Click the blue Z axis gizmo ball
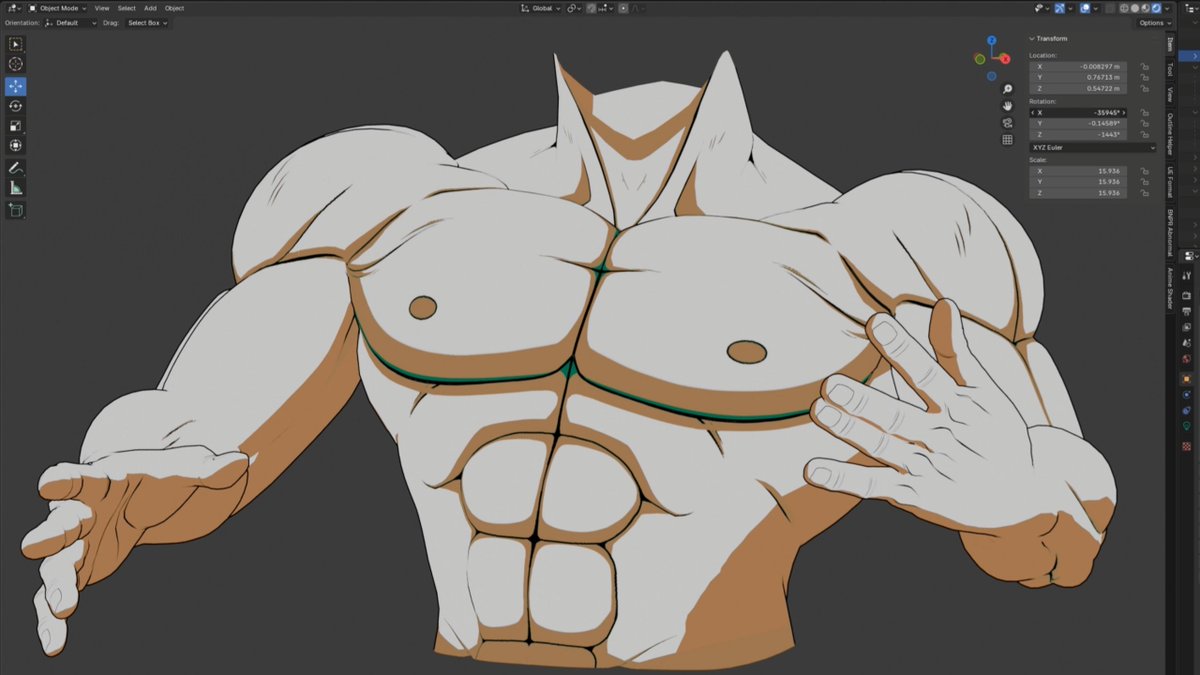 [x=991, y=41]
